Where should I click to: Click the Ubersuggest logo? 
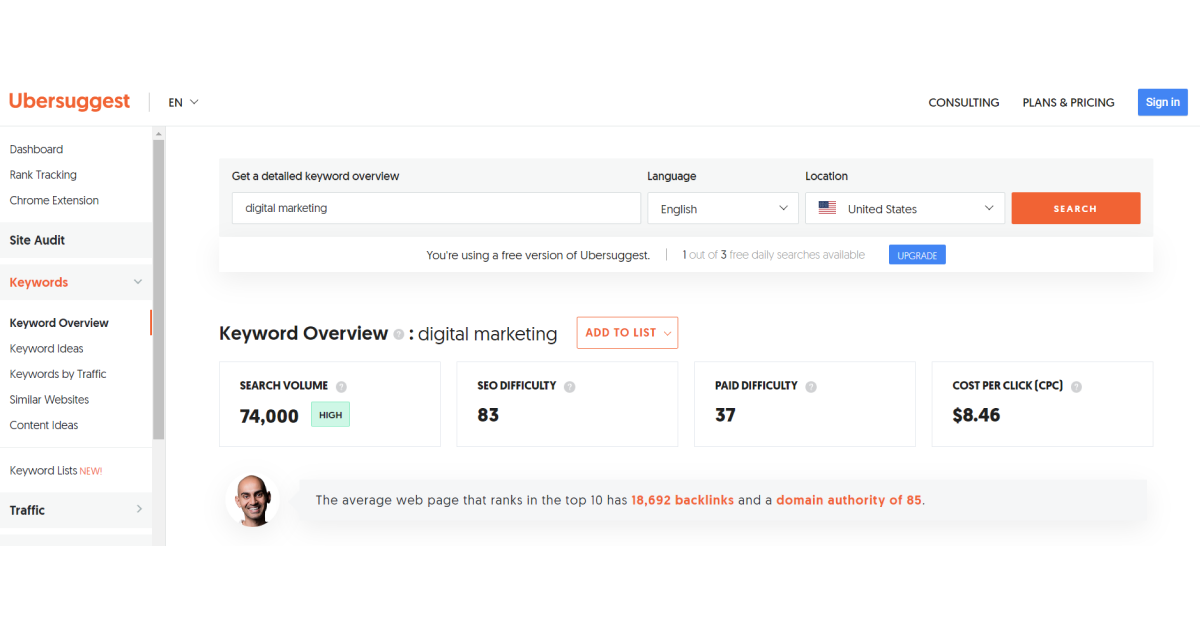point(69,101)
